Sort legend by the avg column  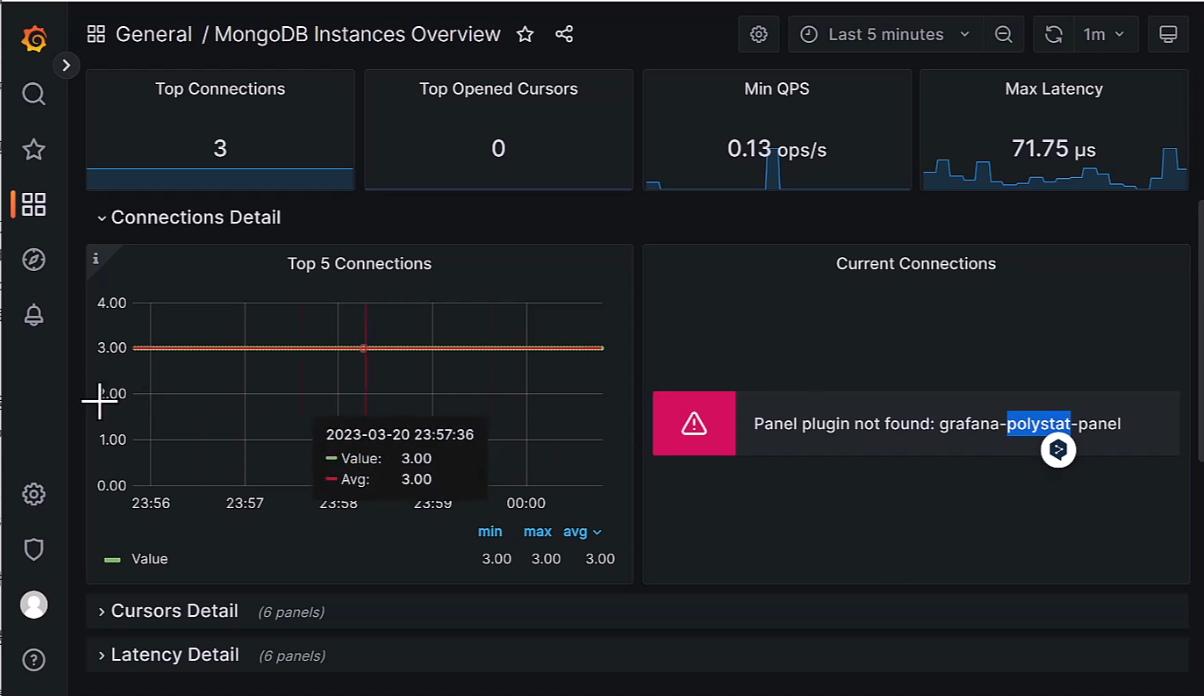tap(582, 532)
